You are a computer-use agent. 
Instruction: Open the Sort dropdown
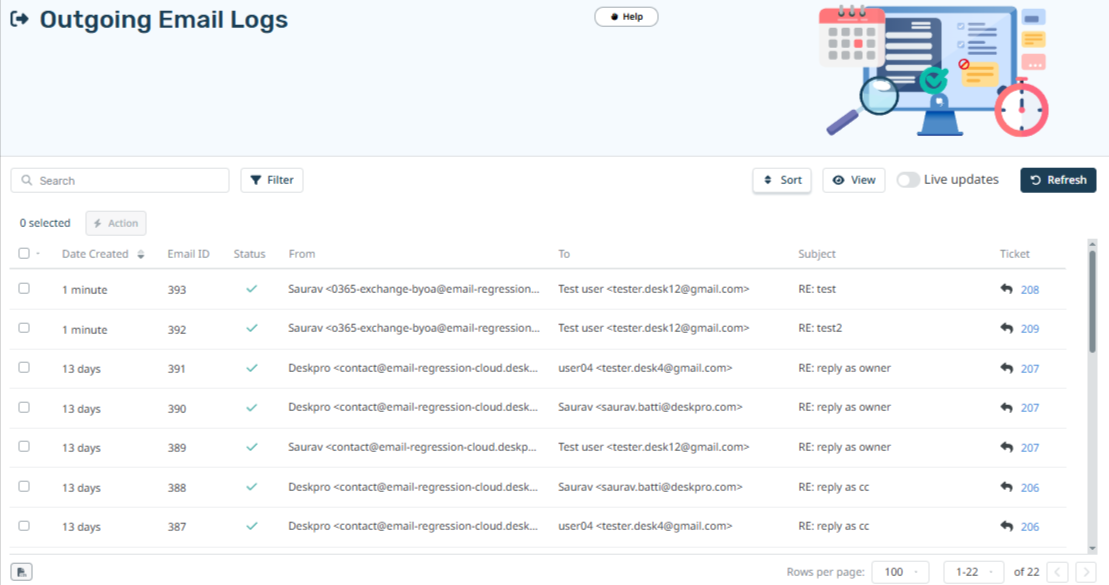pyautogui.click(x=781, y=180)
